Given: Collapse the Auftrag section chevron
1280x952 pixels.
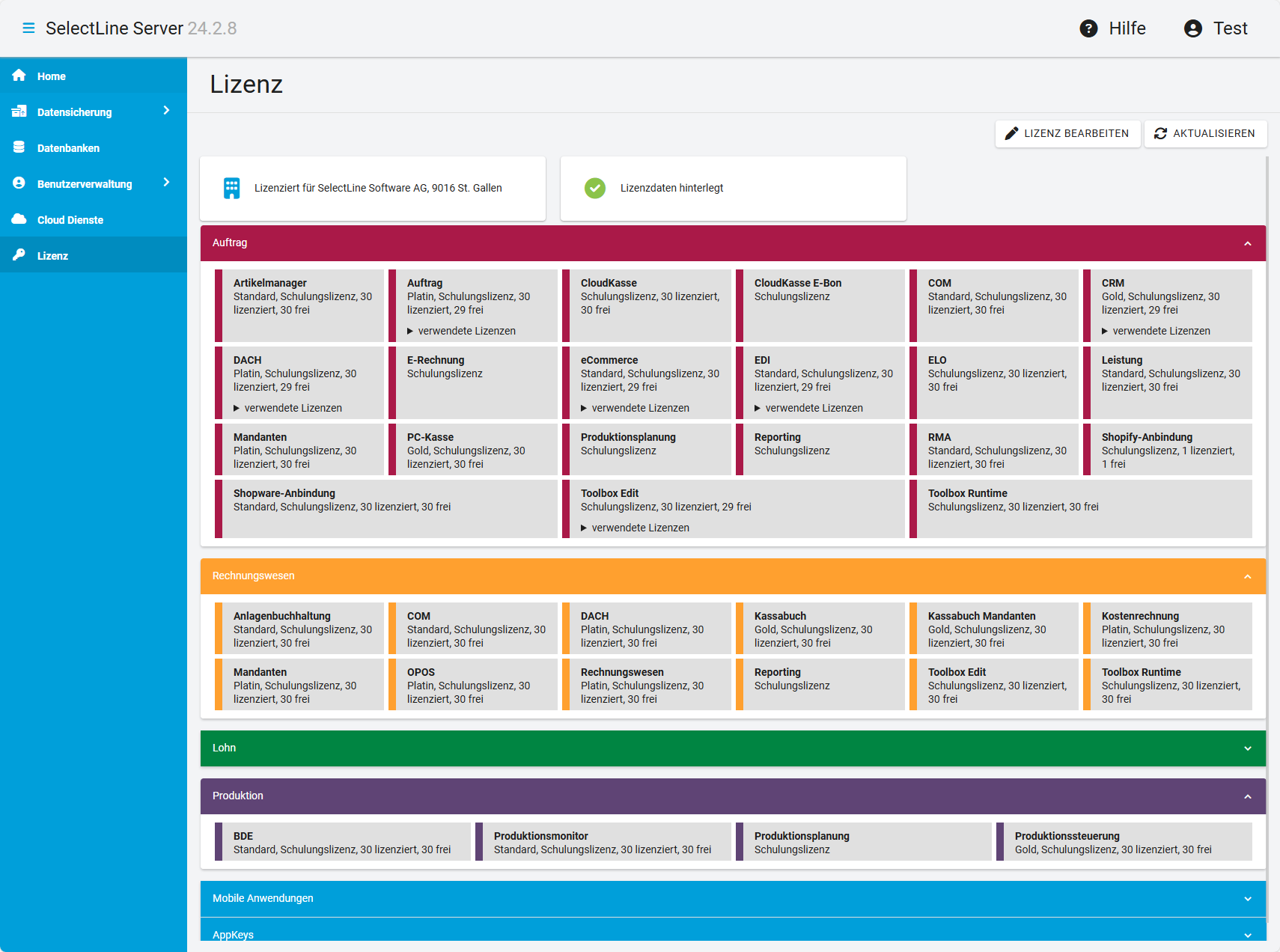Looking at the screenshot, I should pyautogui.click(x=1248, y=243).
